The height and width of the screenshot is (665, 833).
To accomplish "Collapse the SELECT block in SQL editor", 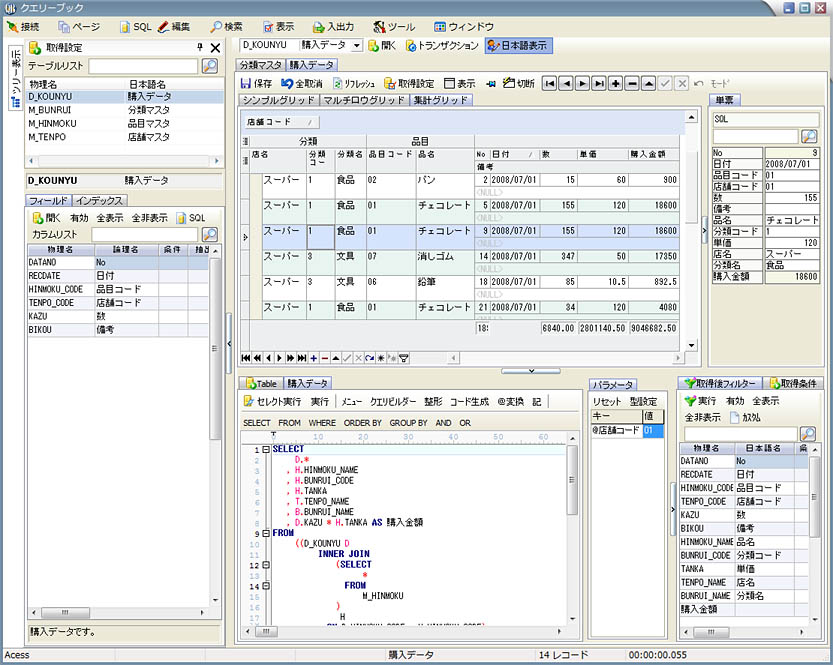I will 265,449.
